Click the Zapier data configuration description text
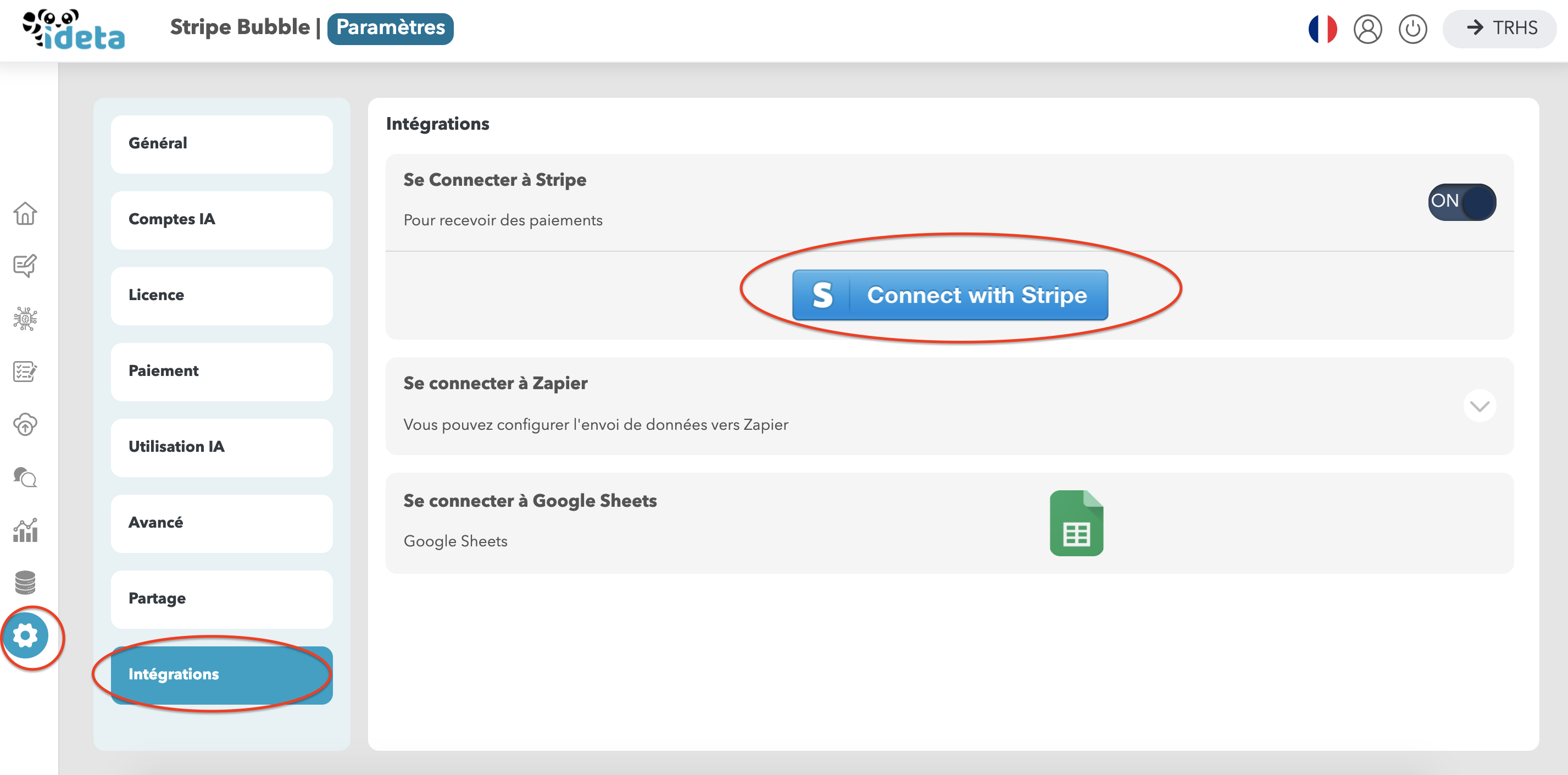 coord(596,424)
